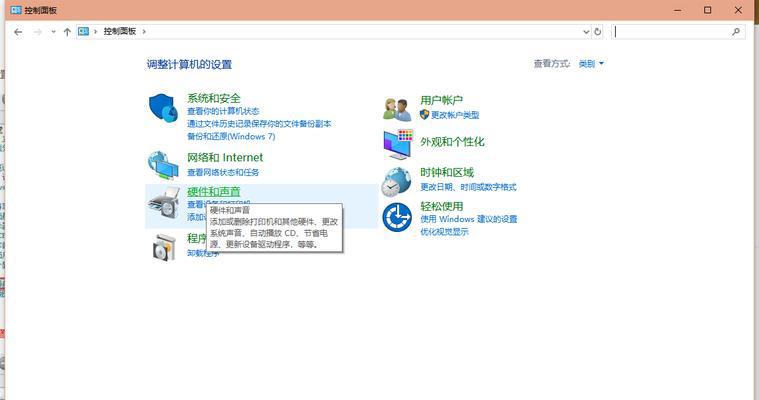The width and height of the screenshot is (759, 400).
Task: Open the 硬件和声音 printer icon
Action: pyautogui.click(x=164, y=203)
